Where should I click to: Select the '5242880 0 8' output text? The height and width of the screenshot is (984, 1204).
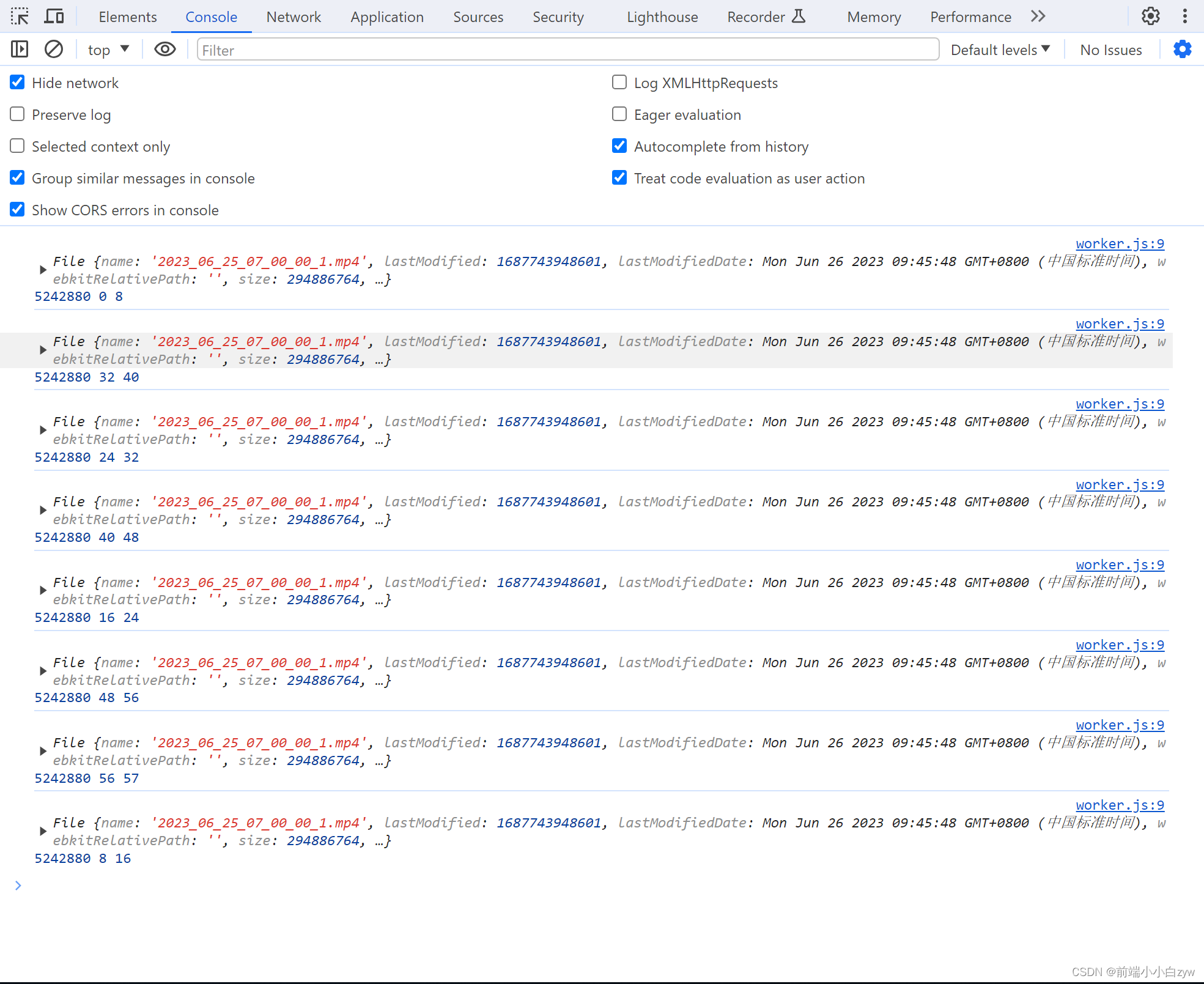[79, 296]
